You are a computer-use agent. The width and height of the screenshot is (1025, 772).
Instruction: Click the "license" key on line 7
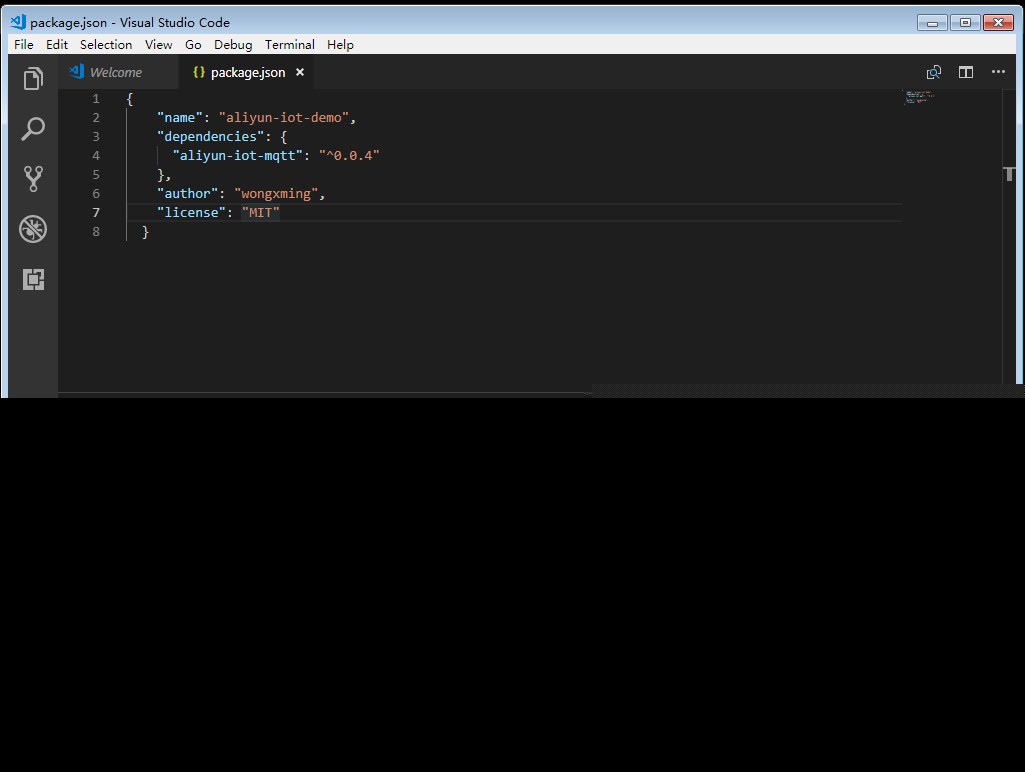pyautogui.click(x=191, y=212)
